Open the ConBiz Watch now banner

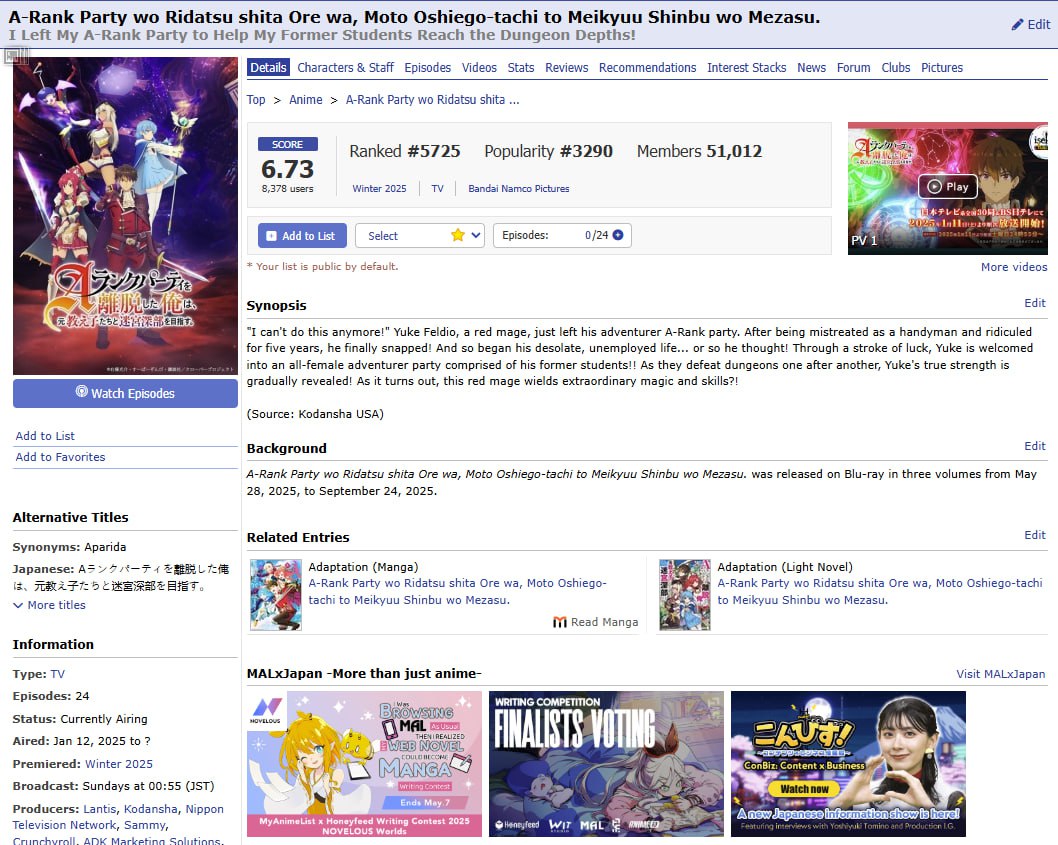(x=848, y=764)
